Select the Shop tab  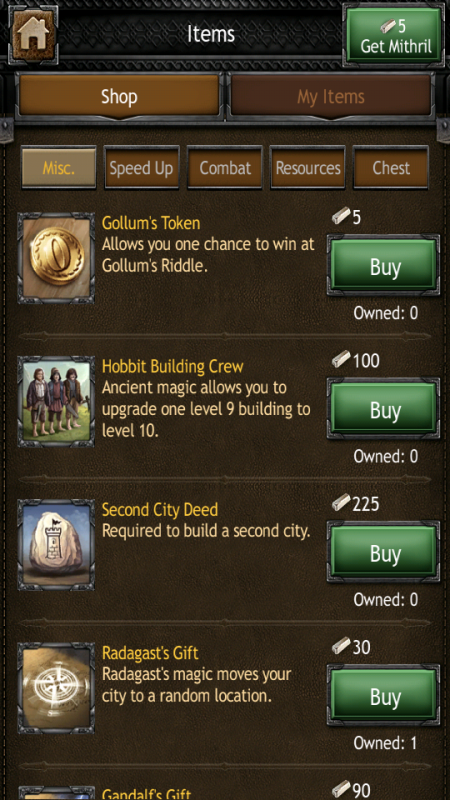[x=119, y=96]
